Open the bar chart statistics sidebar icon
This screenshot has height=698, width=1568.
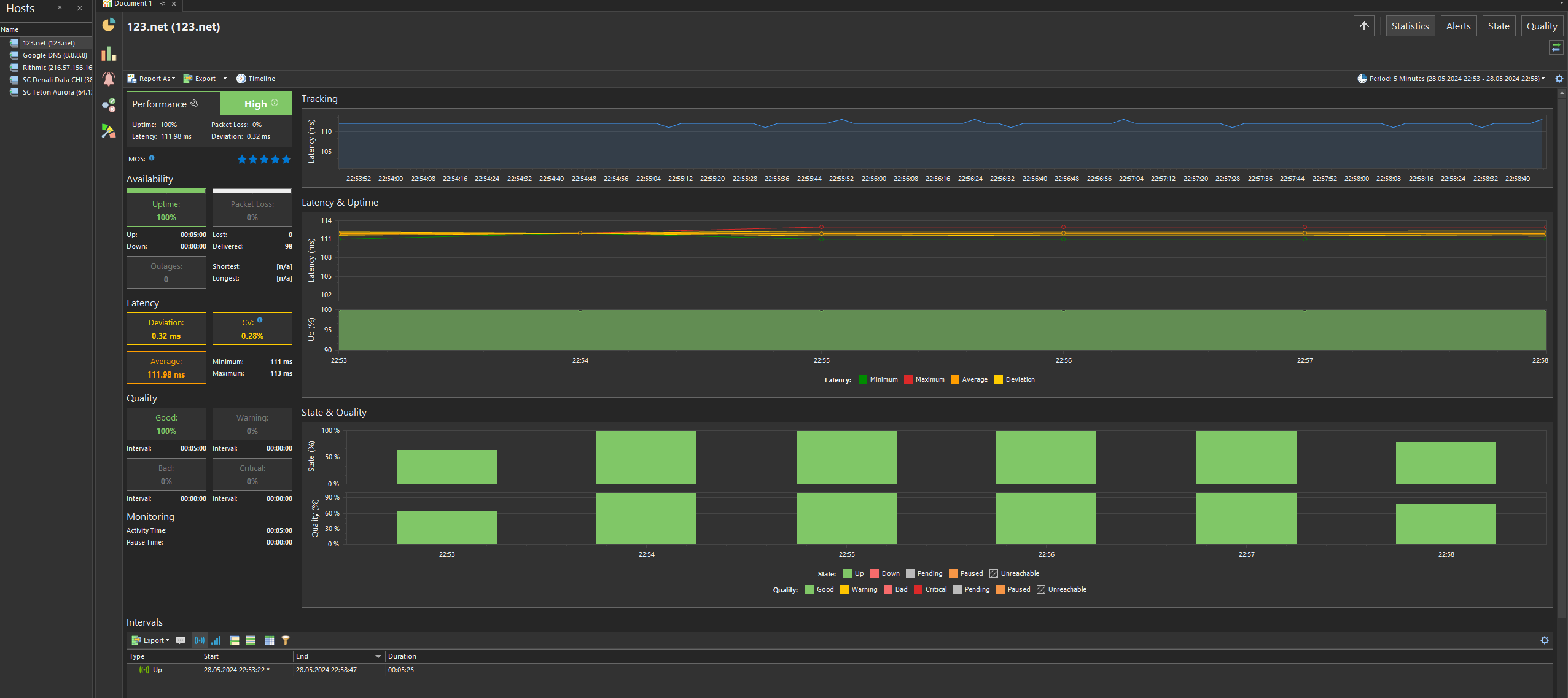pos(109,53)
